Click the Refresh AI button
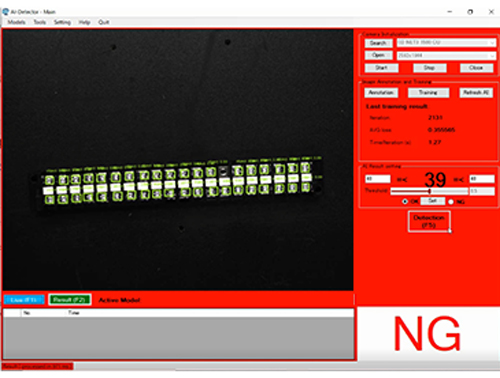500x378 pixels. point(476,92)
